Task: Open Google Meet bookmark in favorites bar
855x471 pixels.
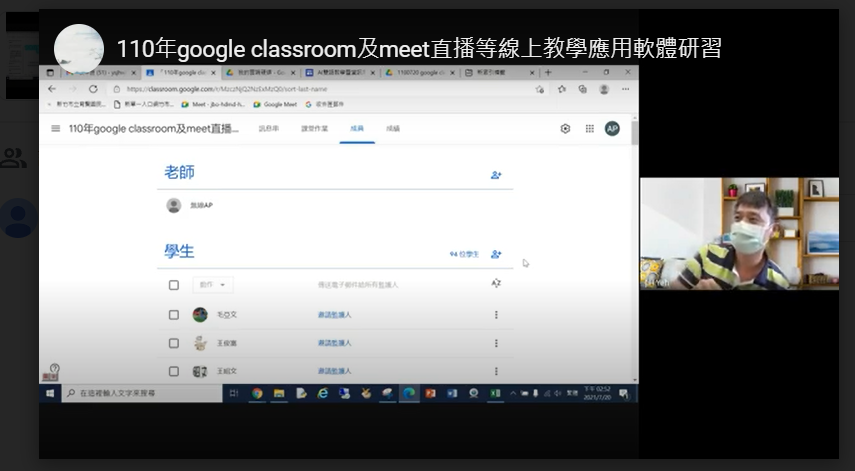Action: point(275,104)
